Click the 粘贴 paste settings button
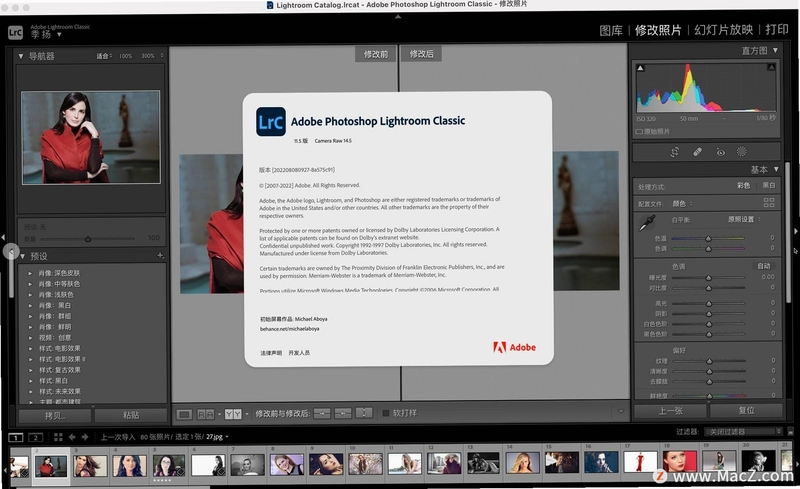Viewport: 800px width, 489px height. pyautogui.click(x=131, y=415)
